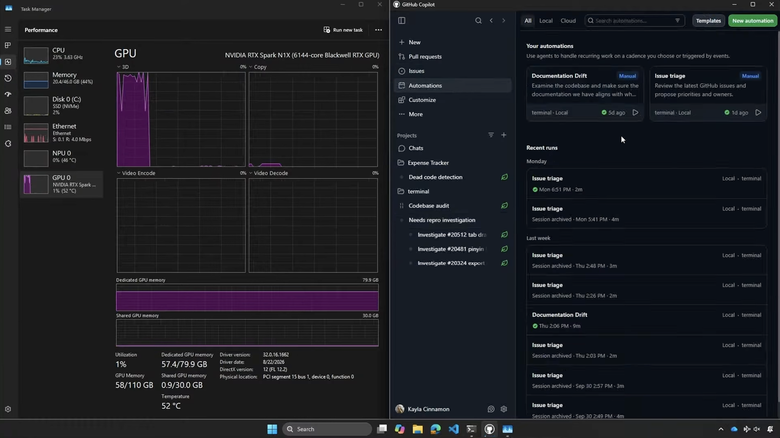Click the Shared GPU memory usage graph

point(247,332)
